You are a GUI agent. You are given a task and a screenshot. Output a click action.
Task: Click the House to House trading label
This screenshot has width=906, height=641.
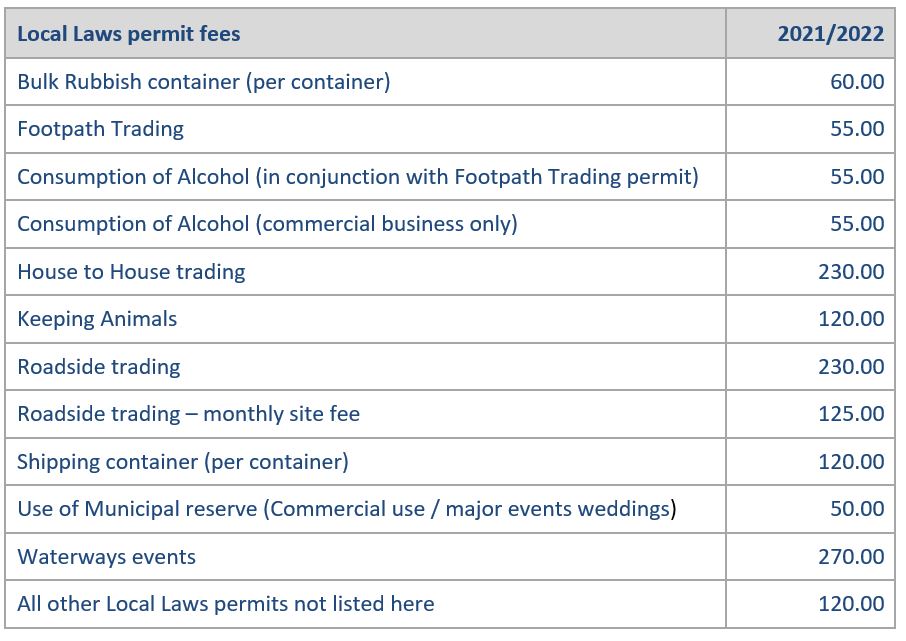pos(131,272)
